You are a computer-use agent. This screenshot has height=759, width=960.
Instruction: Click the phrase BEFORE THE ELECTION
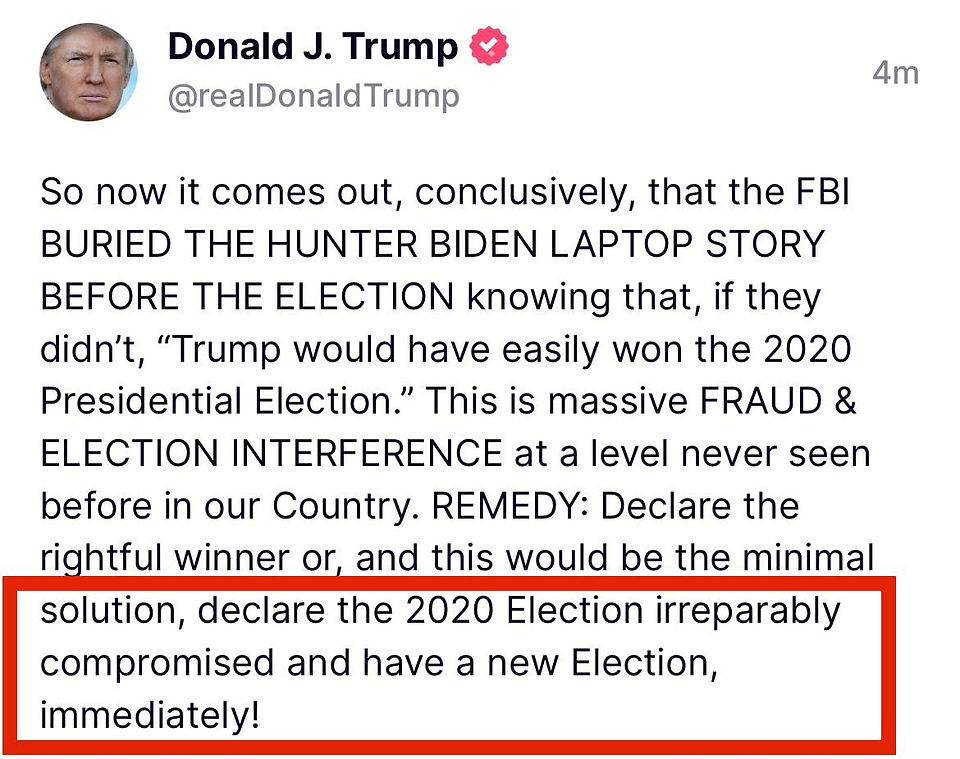click(x=247, y=297)
